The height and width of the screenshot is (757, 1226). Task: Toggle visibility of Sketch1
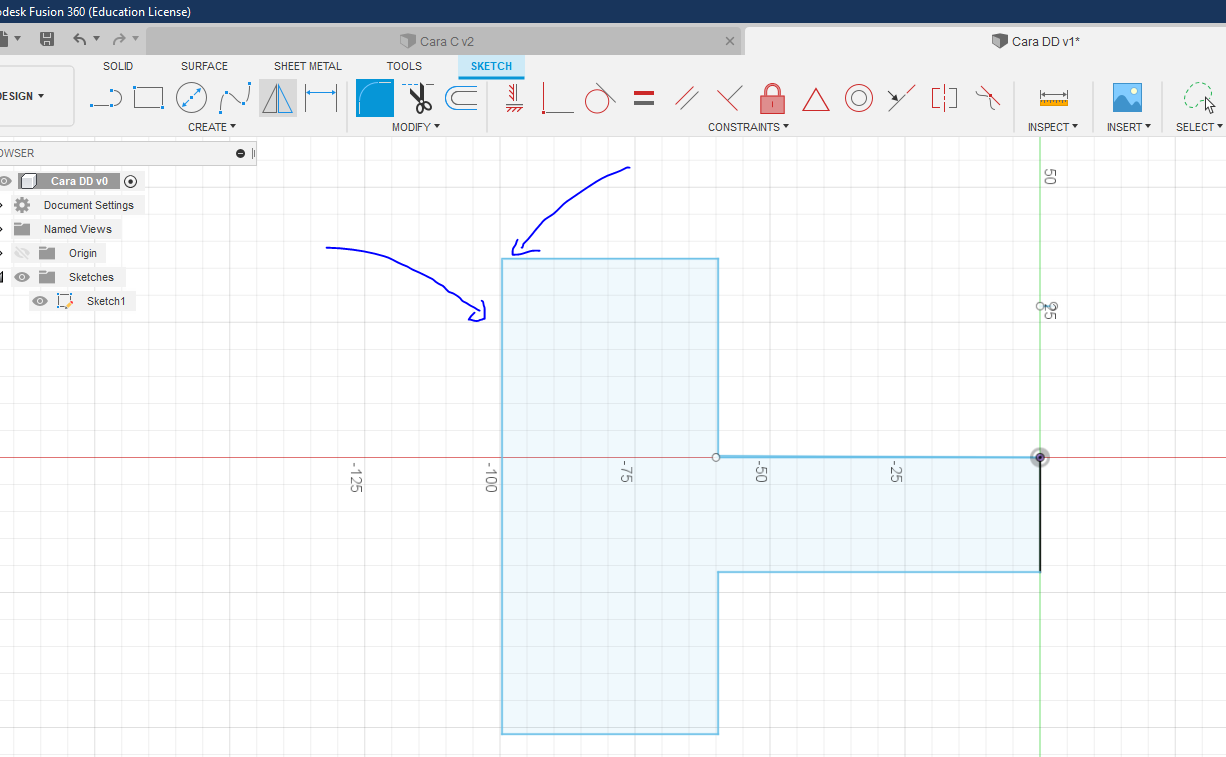(x=40, y=301)
